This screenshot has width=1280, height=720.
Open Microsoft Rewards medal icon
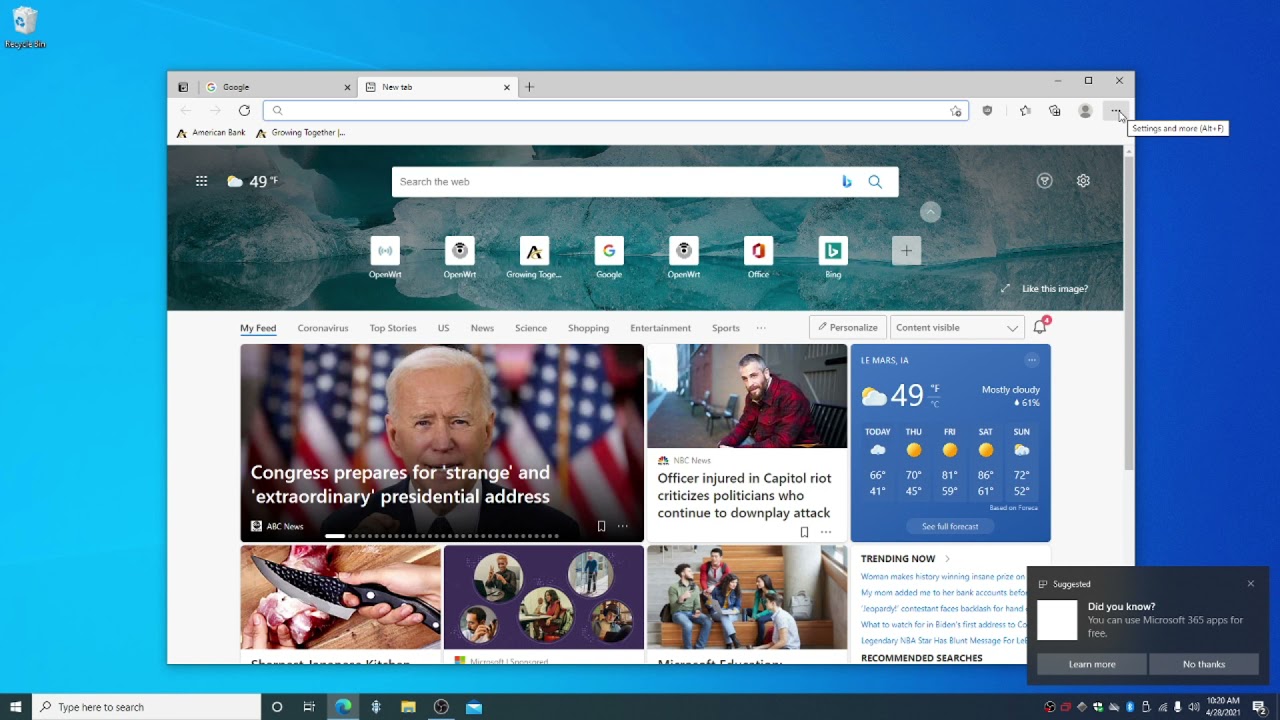click(x=1045, y=181)
